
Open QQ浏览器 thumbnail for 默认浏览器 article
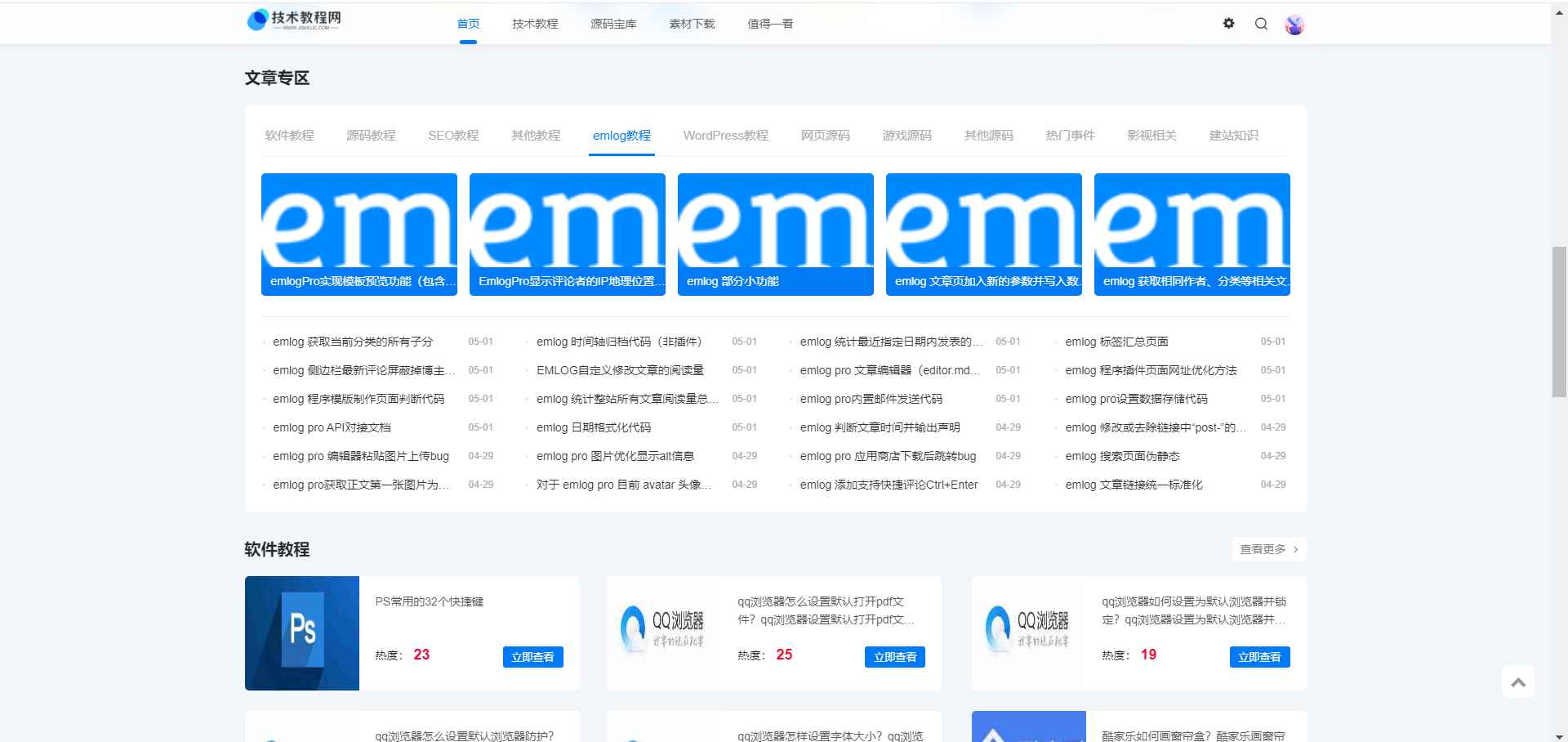click(1028, 633)
